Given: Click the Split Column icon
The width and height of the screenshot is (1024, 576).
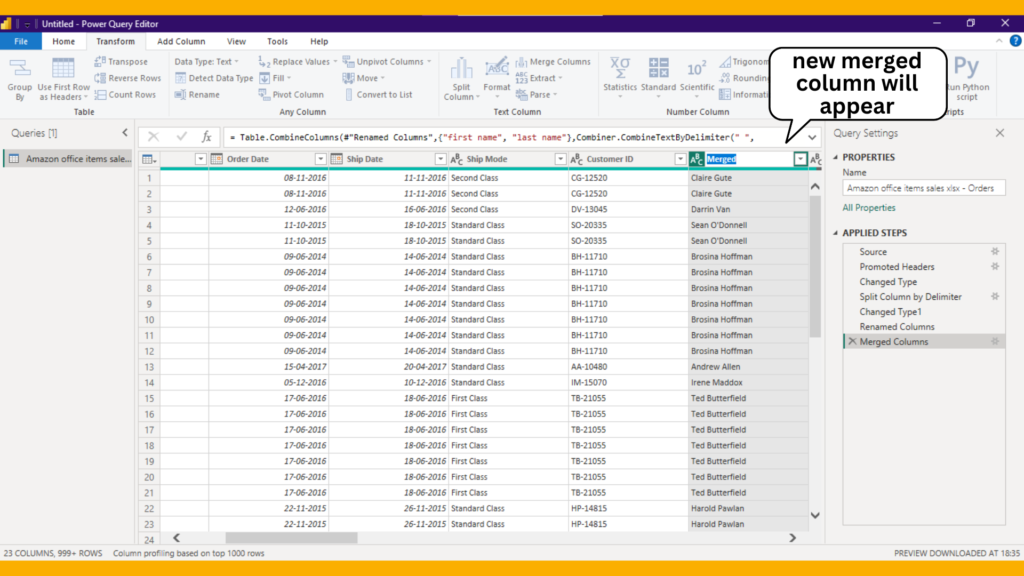Looking at the screenshot, I should (461, 69).
